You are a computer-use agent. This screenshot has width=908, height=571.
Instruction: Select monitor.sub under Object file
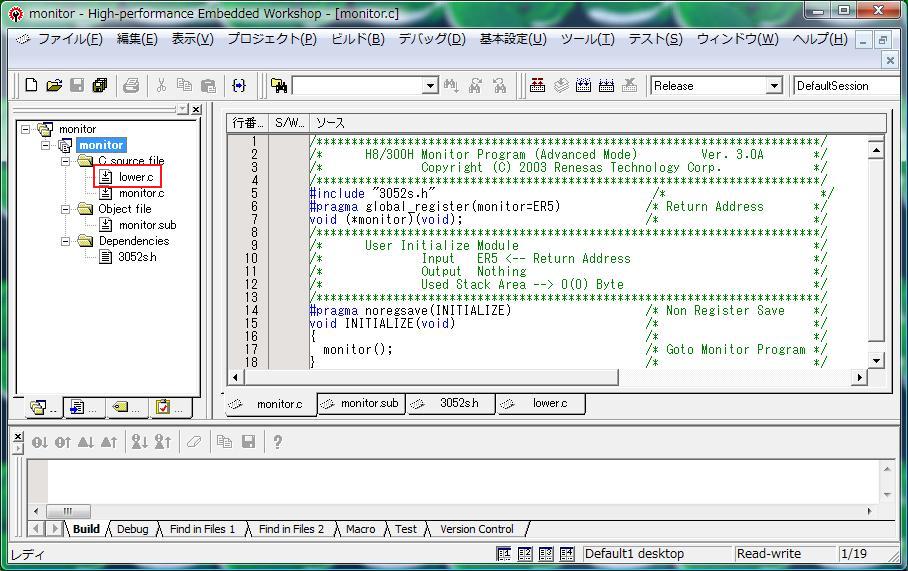(x=147, y=225)
